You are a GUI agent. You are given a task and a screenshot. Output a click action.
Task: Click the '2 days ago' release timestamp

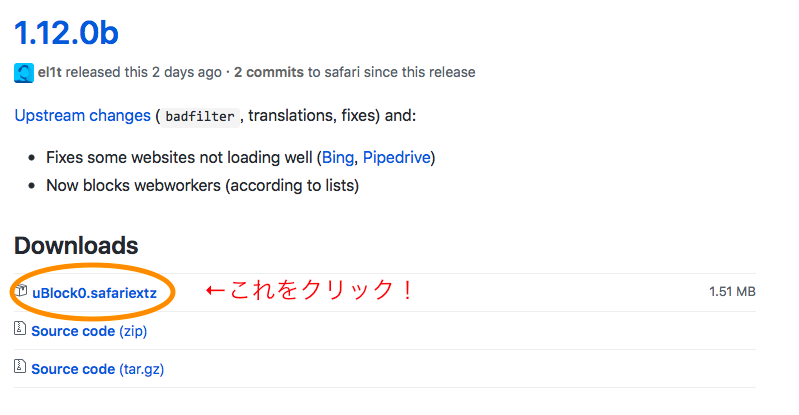pyautogui.click(x=187, y=72)
